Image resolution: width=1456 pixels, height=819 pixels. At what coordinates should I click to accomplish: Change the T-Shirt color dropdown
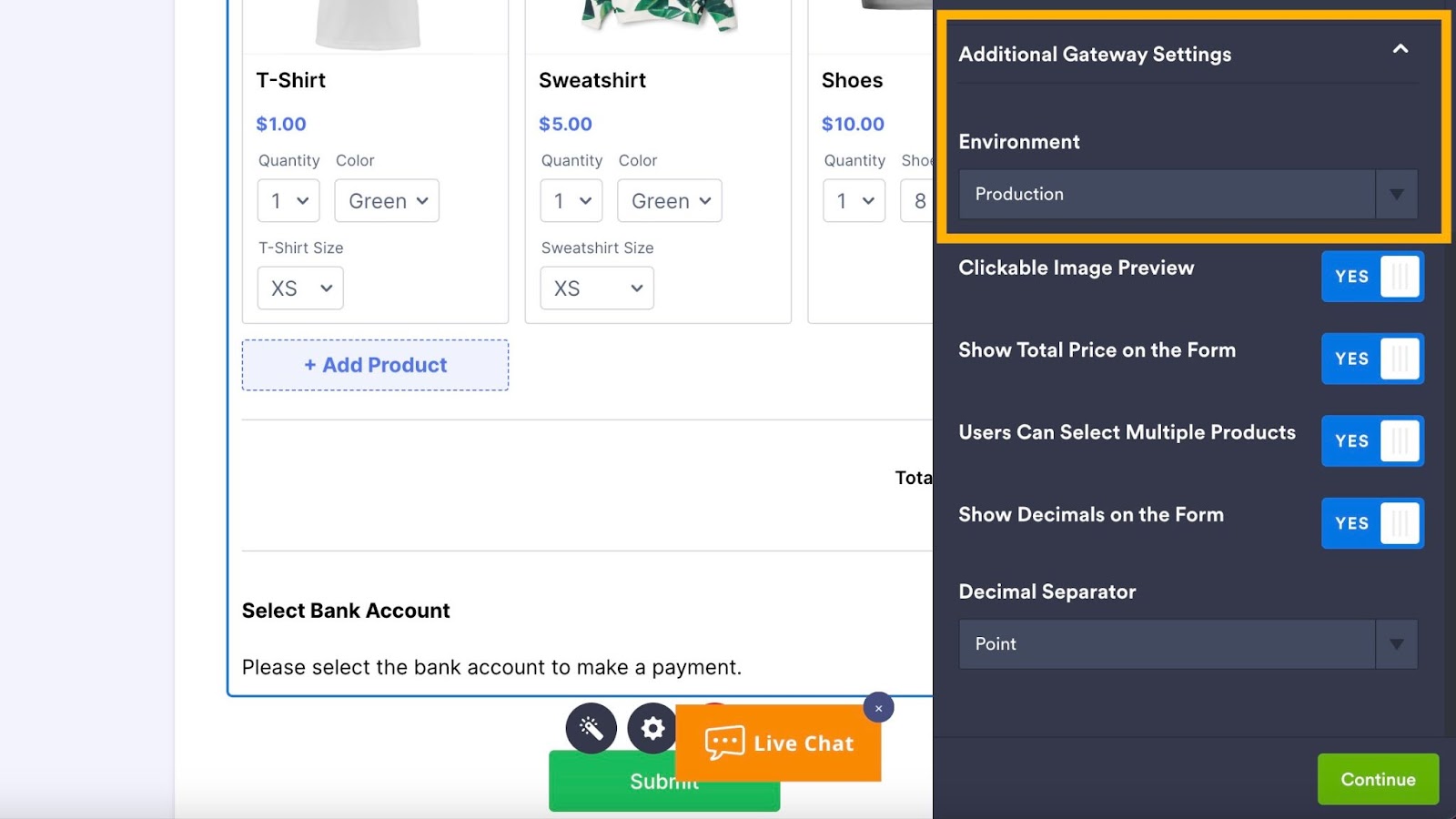(387, 201)
